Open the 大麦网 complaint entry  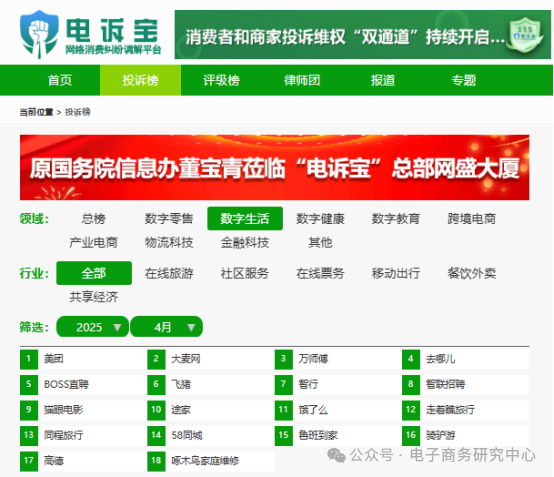[185, 359]
